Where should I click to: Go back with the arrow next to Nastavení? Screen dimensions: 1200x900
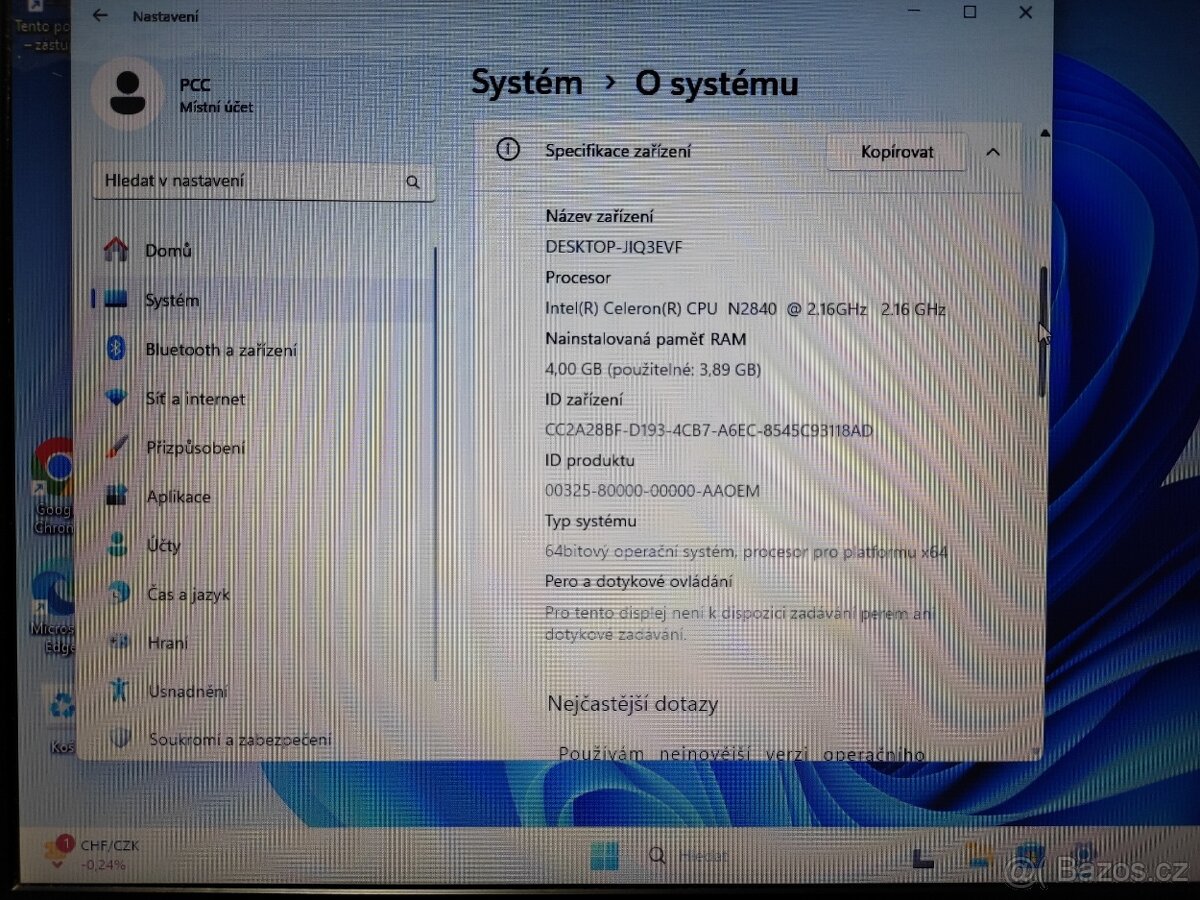pyautogui.click(x=100, y=15)
